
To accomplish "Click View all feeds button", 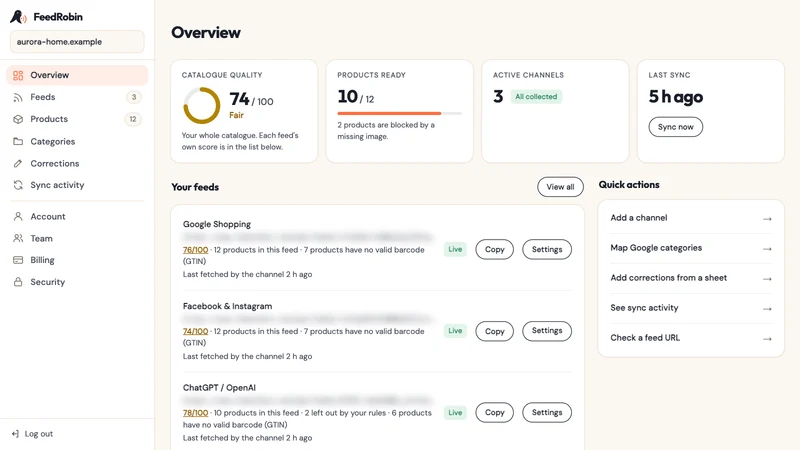I will tap(560, 187).
